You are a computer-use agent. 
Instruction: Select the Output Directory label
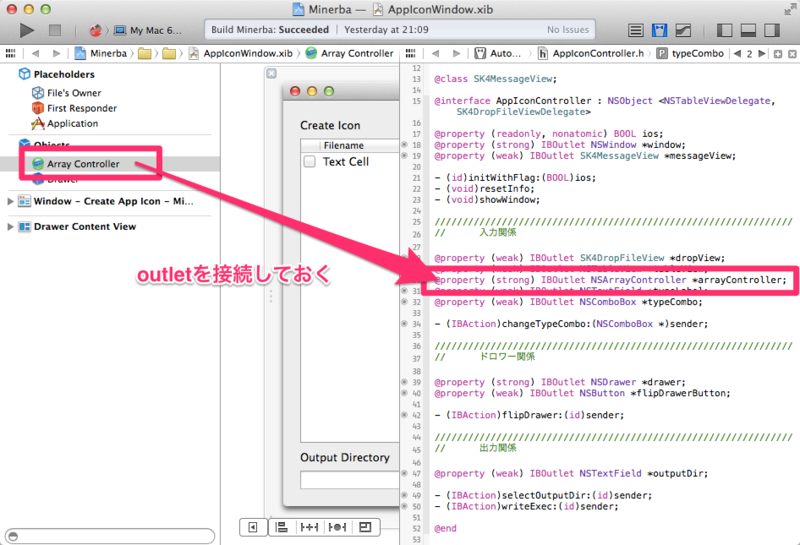pyautogui.click(x=345, y=458)
